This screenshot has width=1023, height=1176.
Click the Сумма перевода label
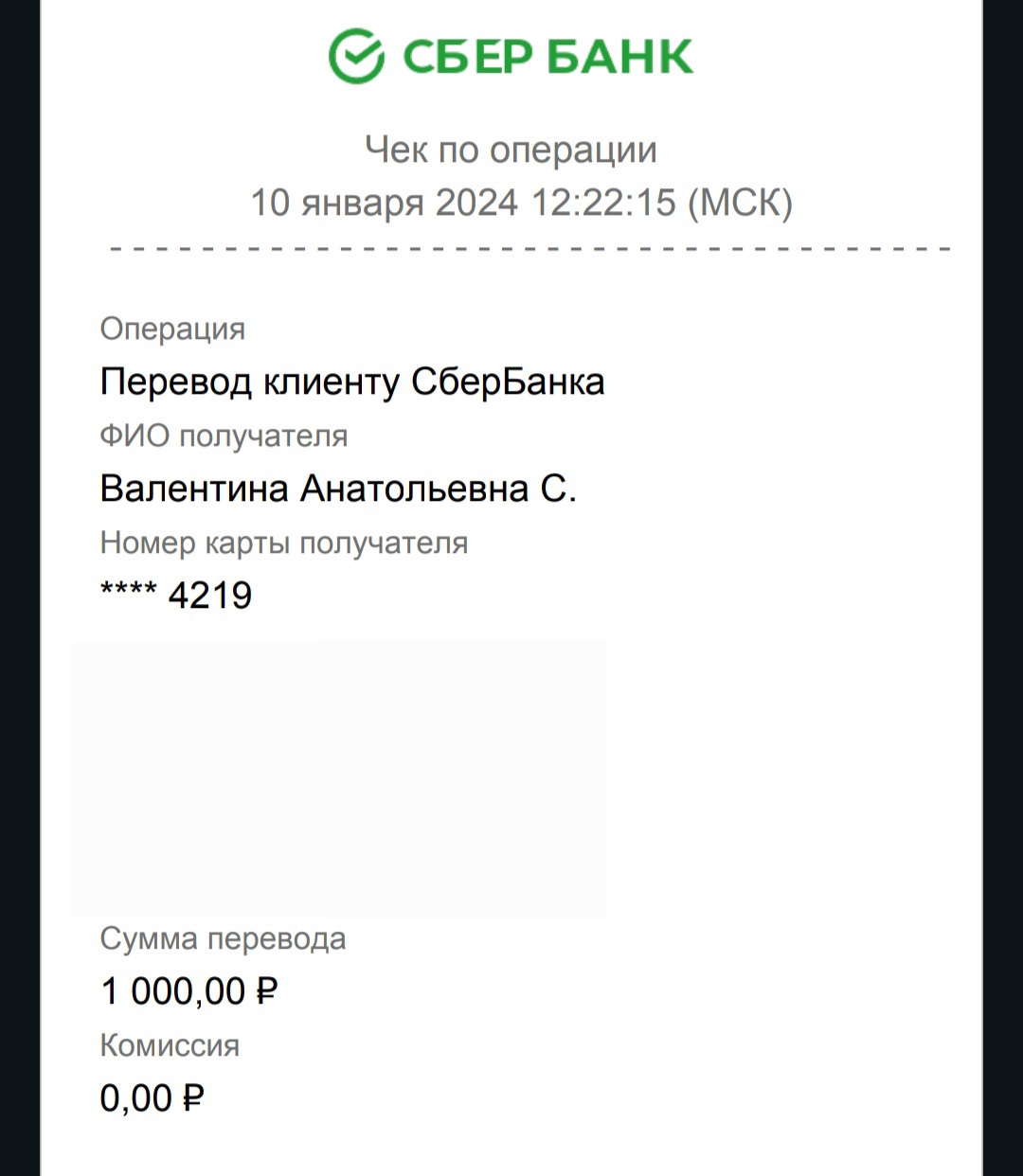(224, 939)
